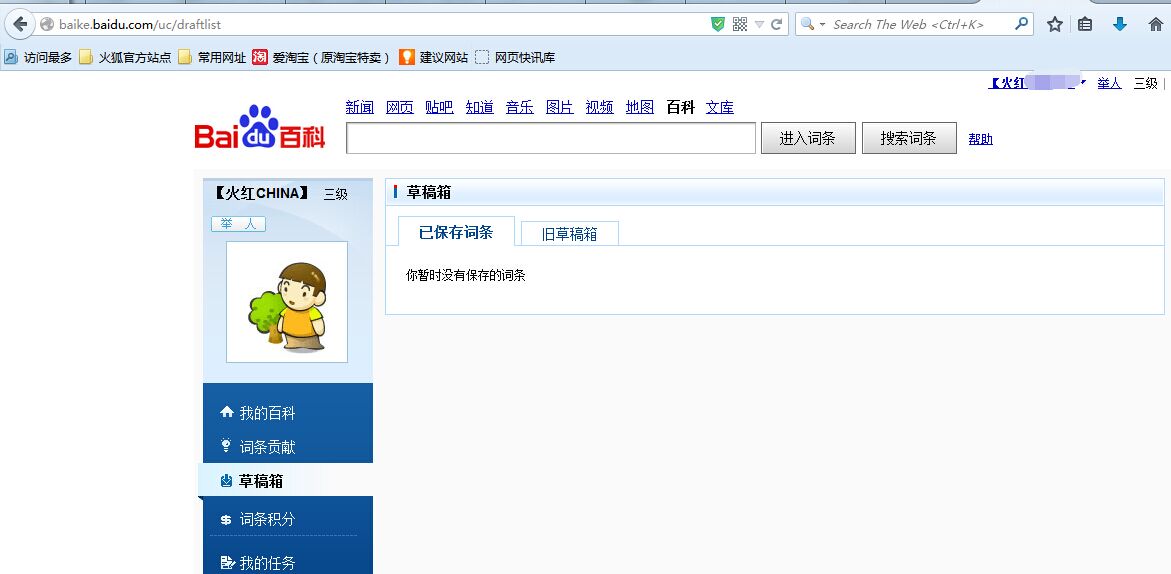Open the top-right username account link

pyautogui.click(x=1037, y=84)
